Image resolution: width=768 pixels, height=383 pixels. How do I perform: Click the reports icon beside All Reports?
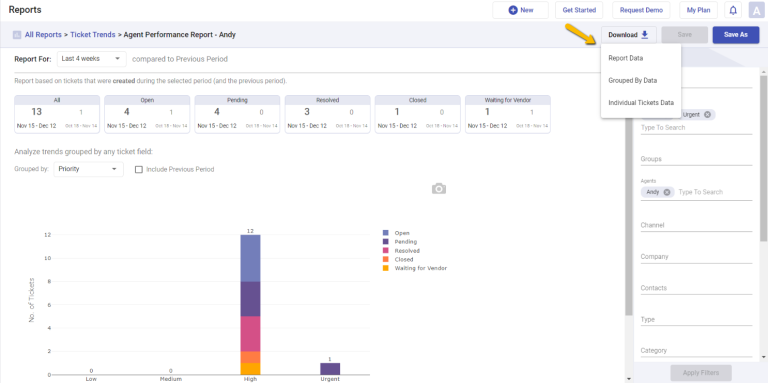(17, 35)
